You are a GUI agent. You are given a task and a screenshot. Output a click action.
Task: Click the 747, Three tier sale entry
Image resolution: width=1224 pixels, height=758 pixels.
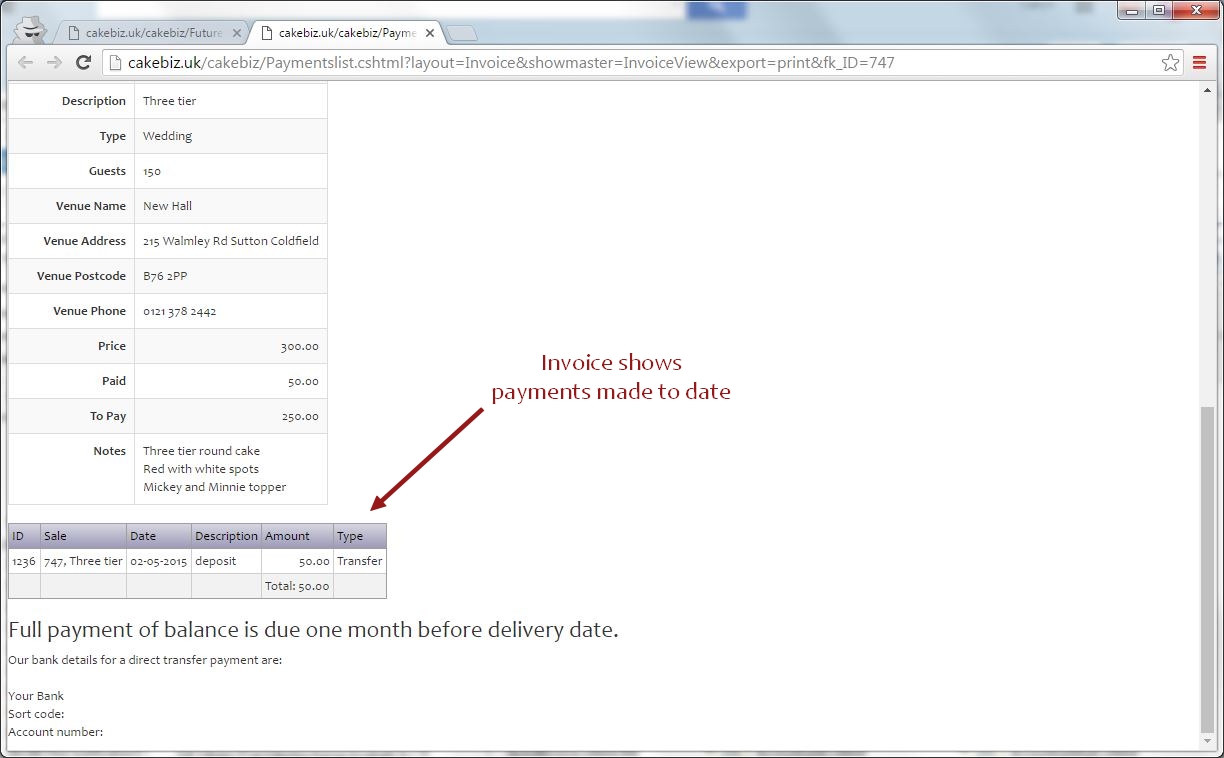(x=82, y=561)
